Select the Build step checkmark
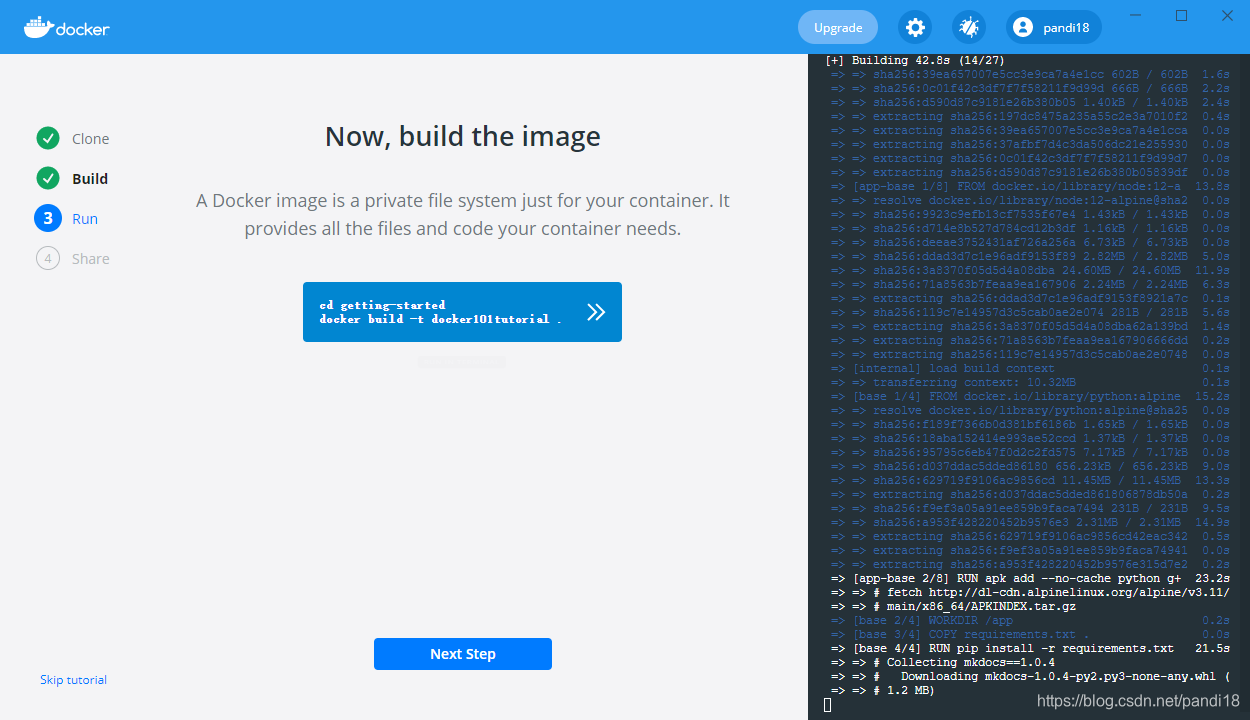The image size is (1250, 720). [48, 179]
